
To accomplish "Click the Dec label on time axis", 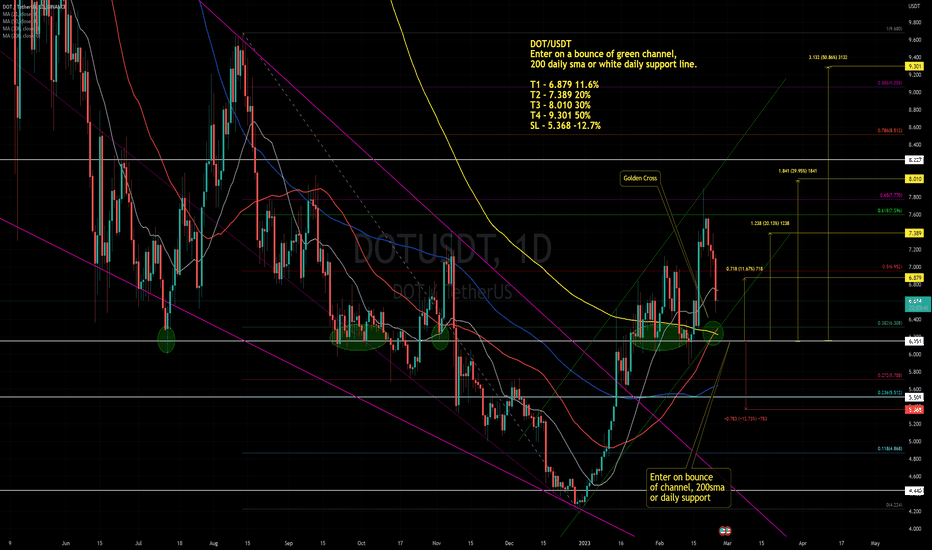I will pos(509,543).
